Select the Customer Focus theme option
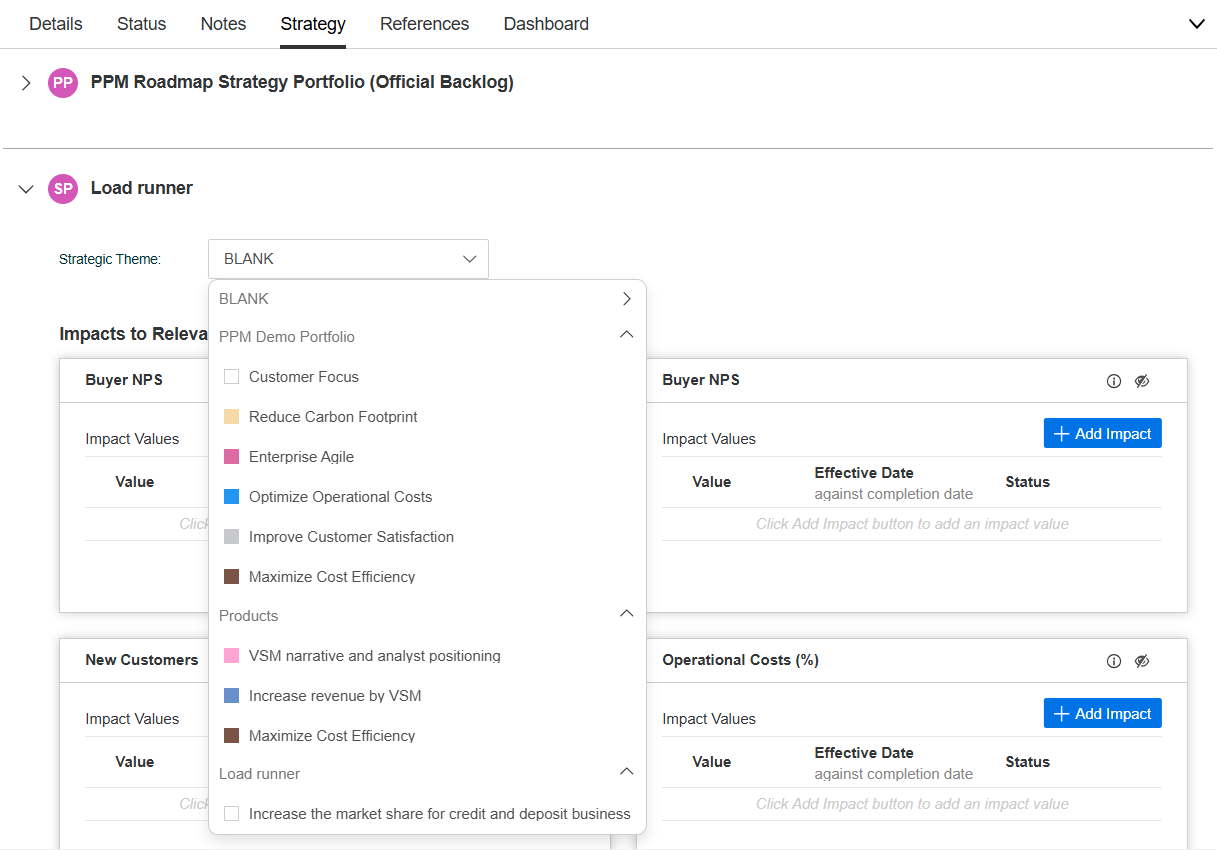The height and width of the screenshot is (850, 1217). click(303, 377)
